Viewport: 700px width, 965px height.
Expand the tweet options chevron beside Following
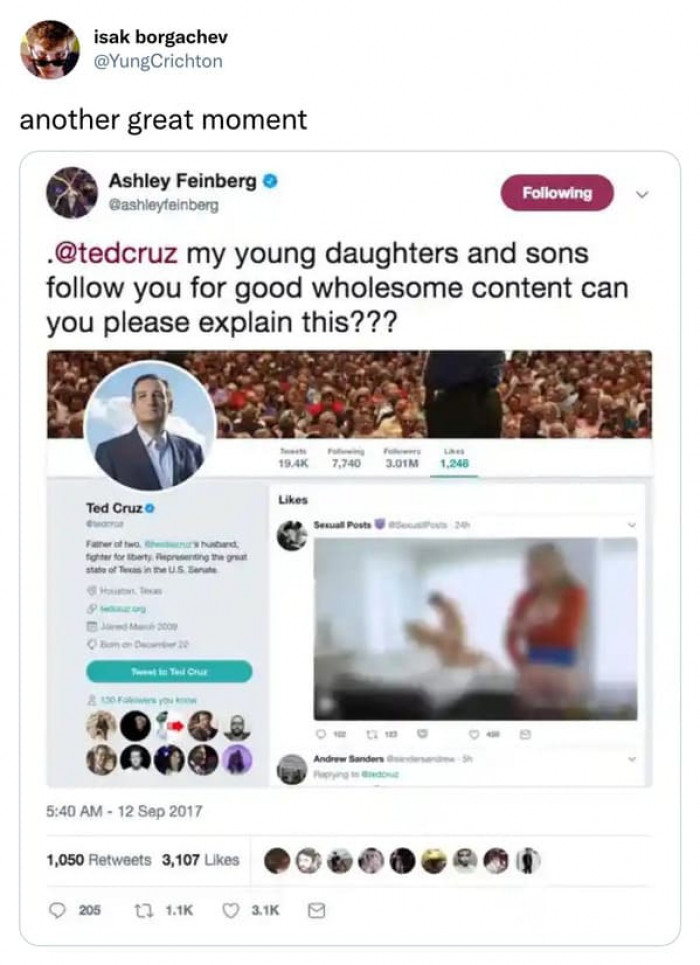click(x=642, y=194)
